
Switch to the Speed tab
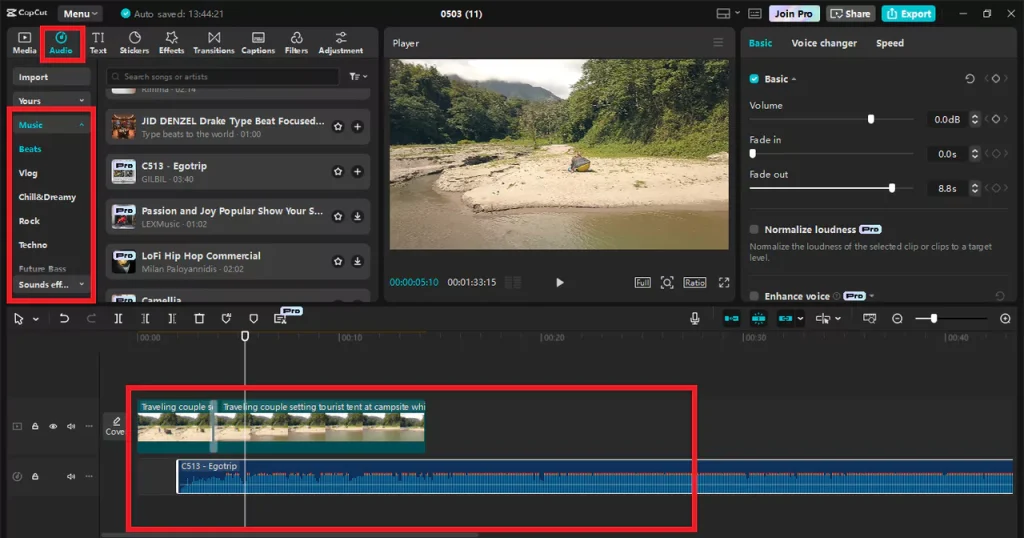pyautogui.click(x=889, y=43)
